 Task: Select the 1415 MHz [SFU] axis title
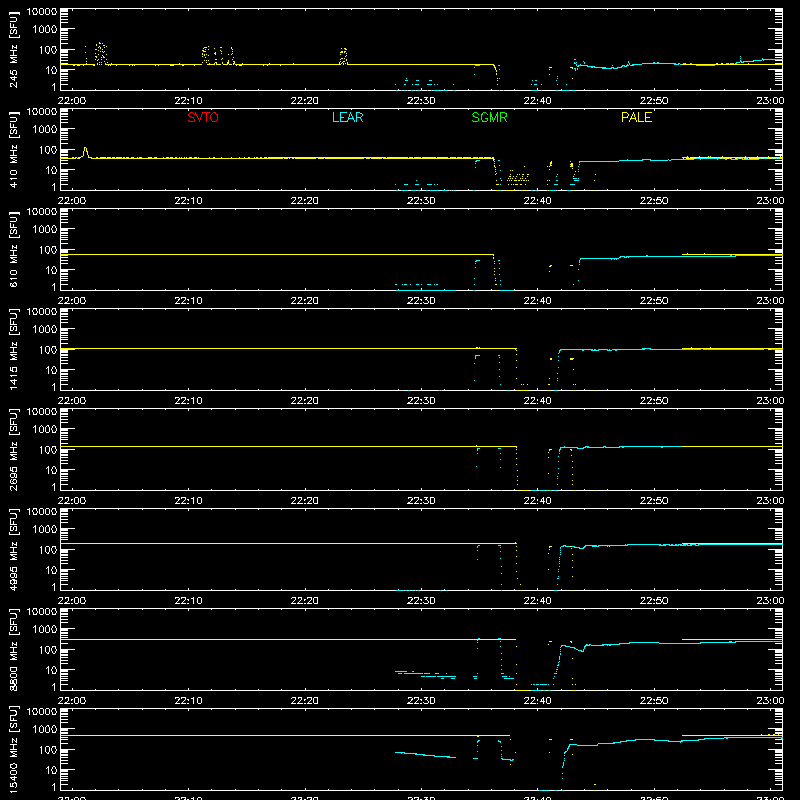[13, 349]
